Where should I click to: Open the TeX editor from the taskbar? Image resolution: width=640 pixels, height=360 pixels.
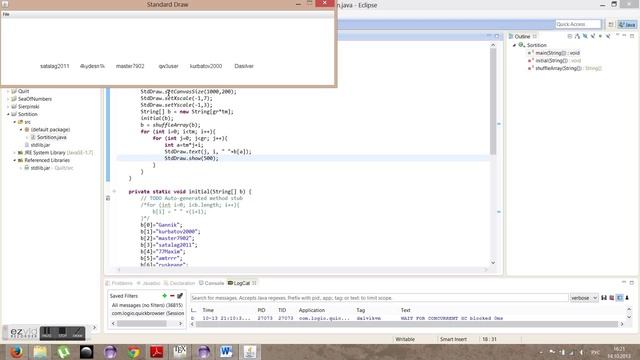pos(180,352)
